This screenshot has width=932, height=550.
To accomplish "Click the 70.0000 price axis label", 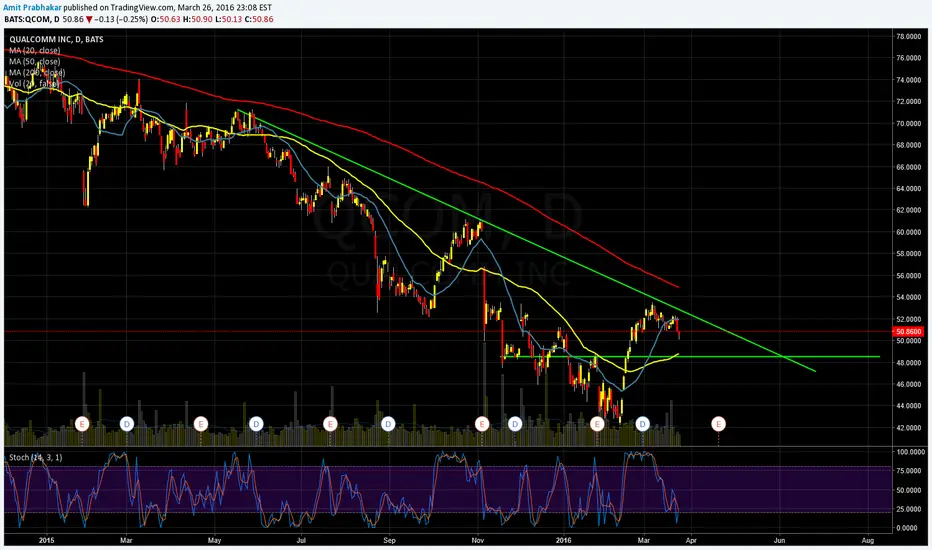I will pos(909,124).
